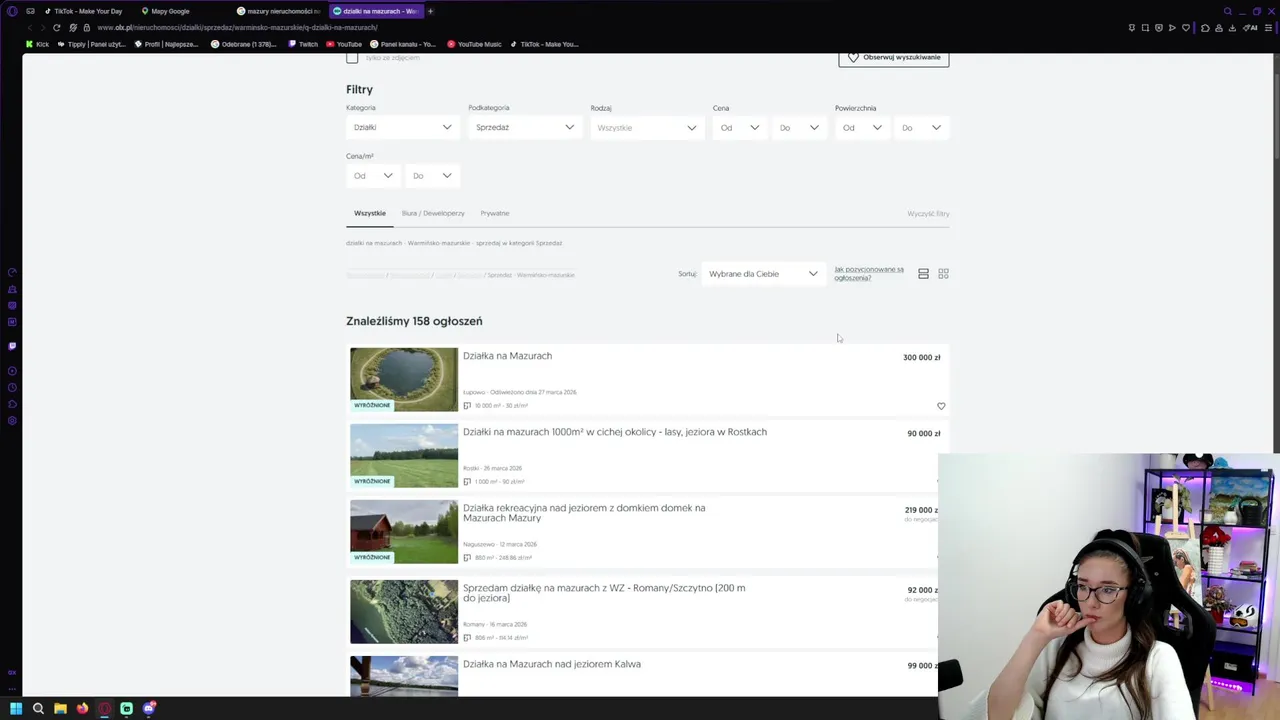Open Discord from the taskbar
Viewport: 1280px width, 720px height.
149,708
